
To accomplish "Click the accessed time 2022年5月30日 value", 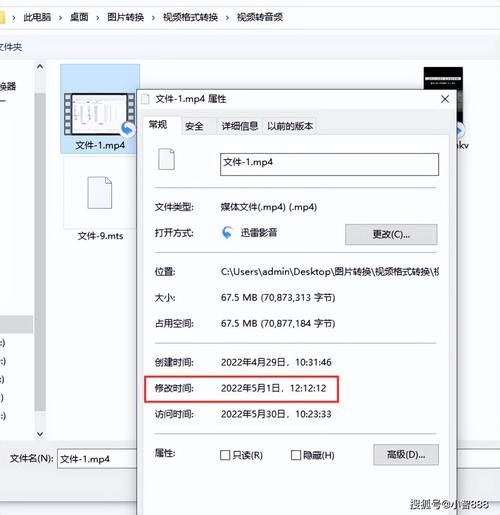I will [276, 414].
